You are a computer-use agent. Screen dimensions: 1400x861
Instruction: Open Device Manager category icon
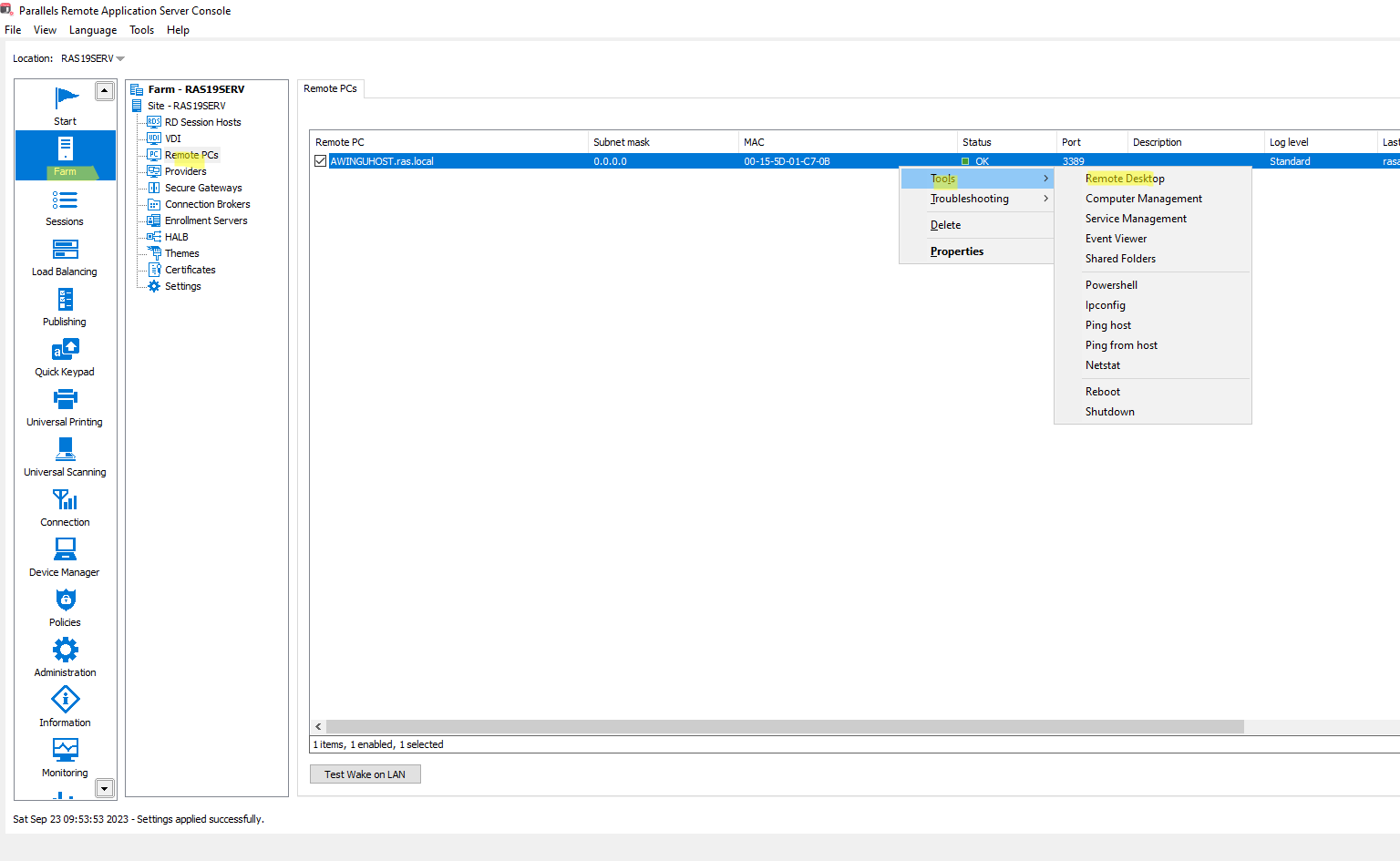[66, 549]
